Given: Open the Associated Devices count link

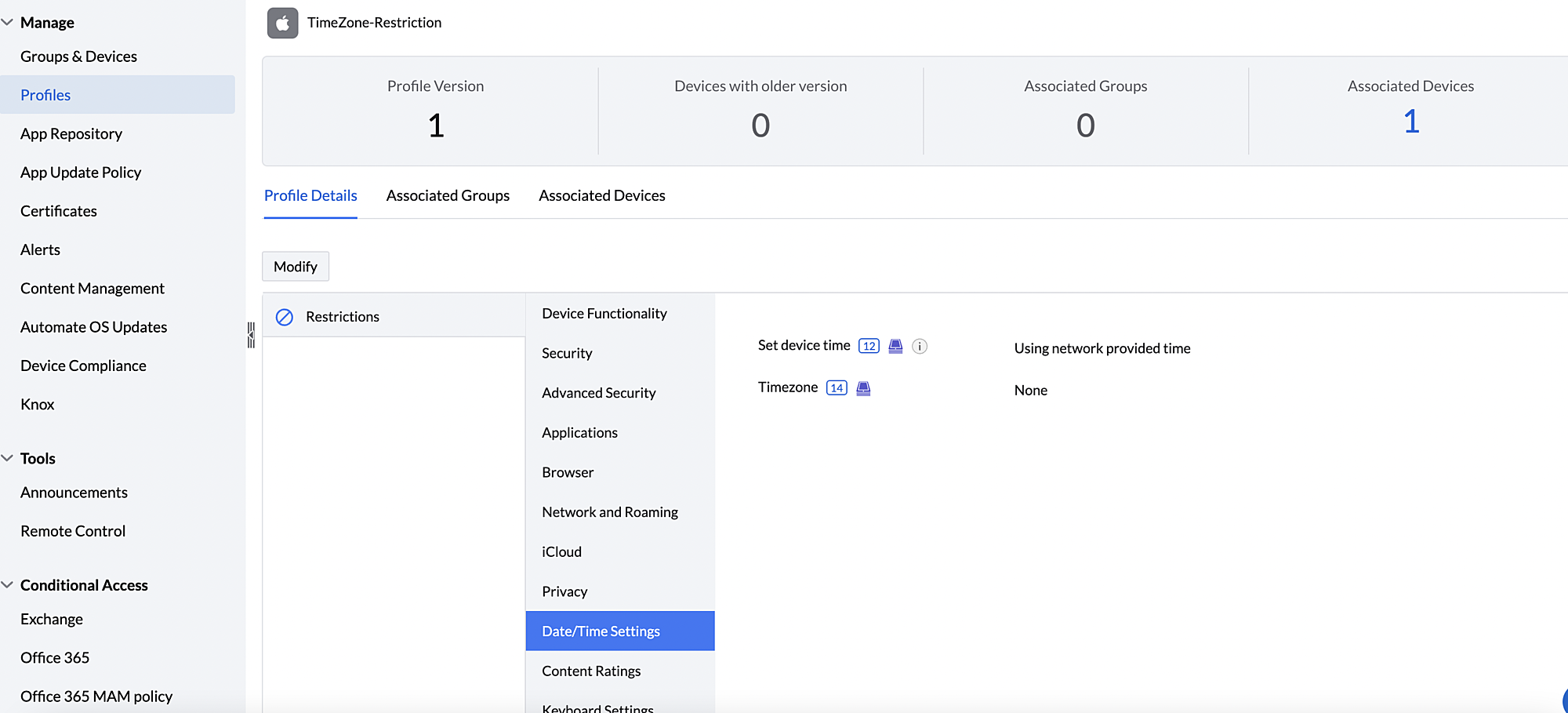Looking at the screenshot, I should coord(1410,122).
